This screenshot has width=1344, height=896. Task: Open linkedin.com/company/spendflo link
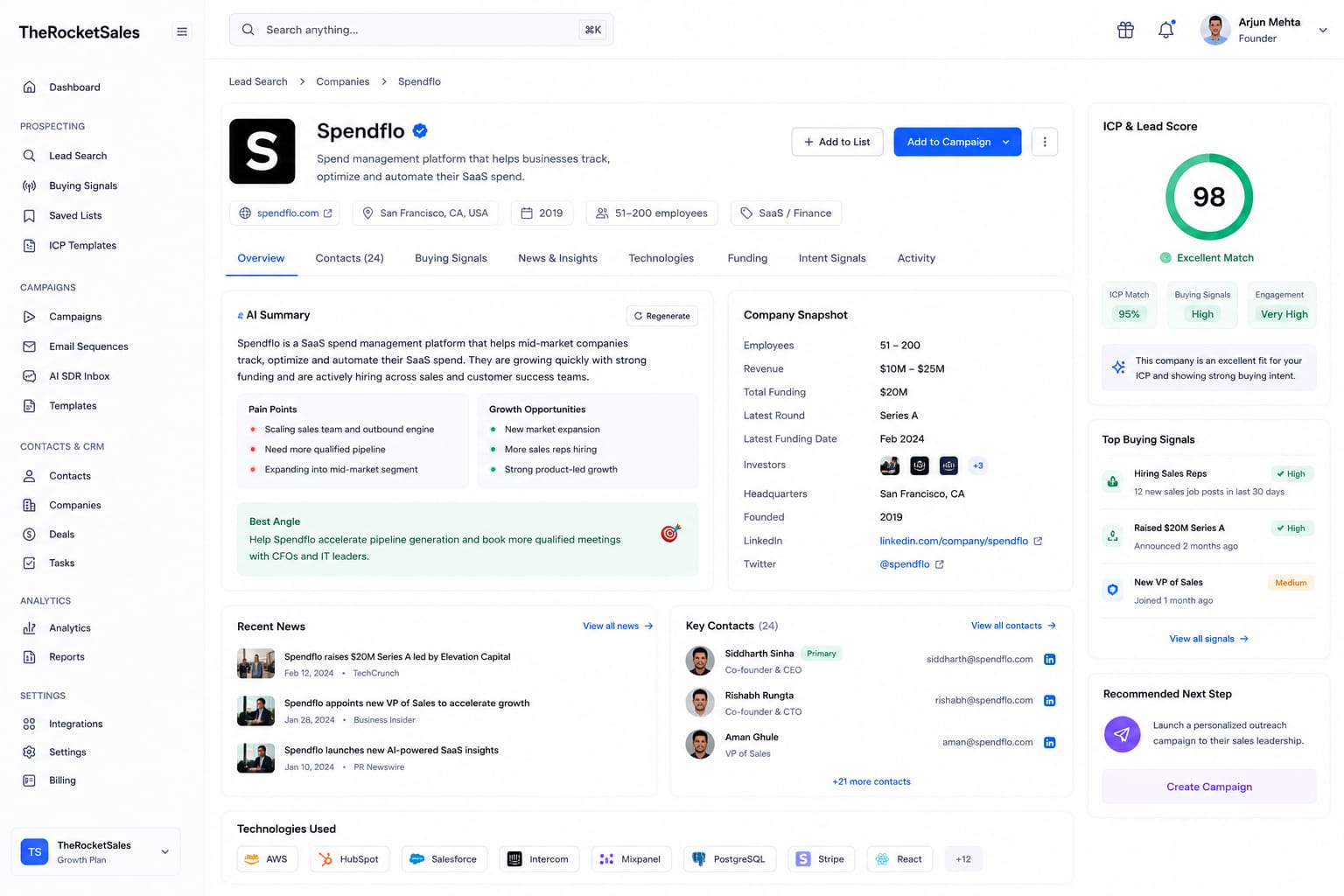click(961, 541)
